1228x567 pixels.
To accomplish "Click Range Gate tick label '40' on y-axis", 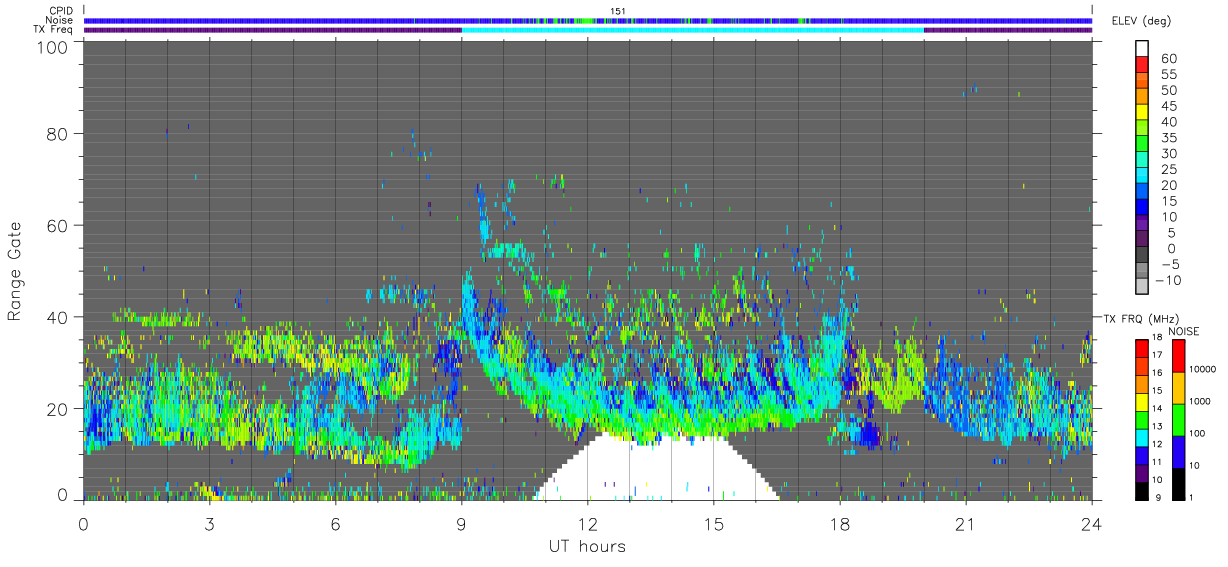I will point(58,317).
